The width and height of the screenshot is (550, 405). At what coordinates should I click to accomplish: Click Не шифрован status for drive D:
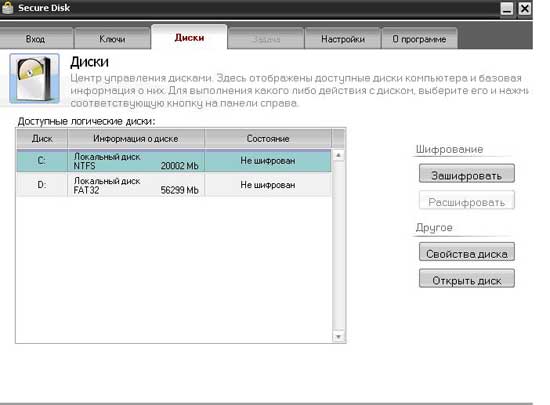click(268, 185)
